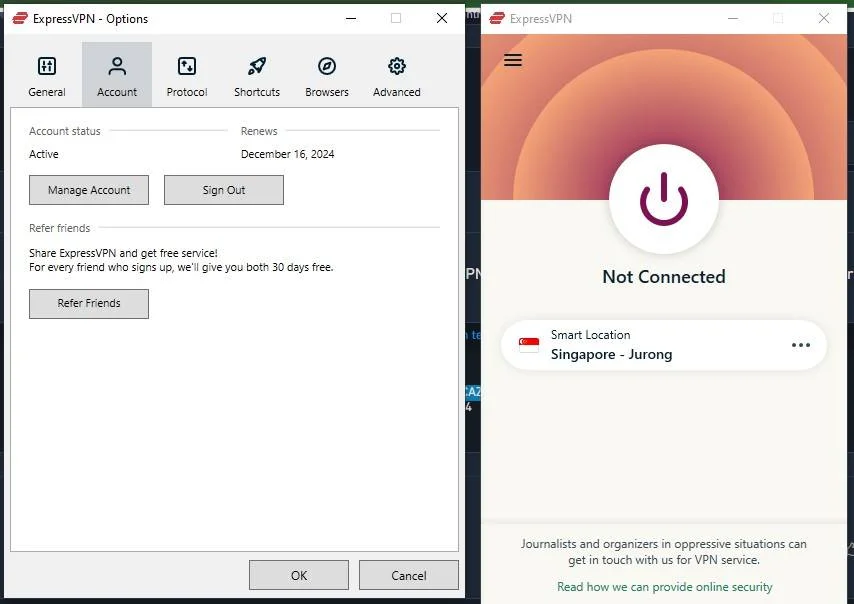The image size is (854, 604).
Task: Select the Singapore - Jurong smart location
Action: tap(663, 345)
